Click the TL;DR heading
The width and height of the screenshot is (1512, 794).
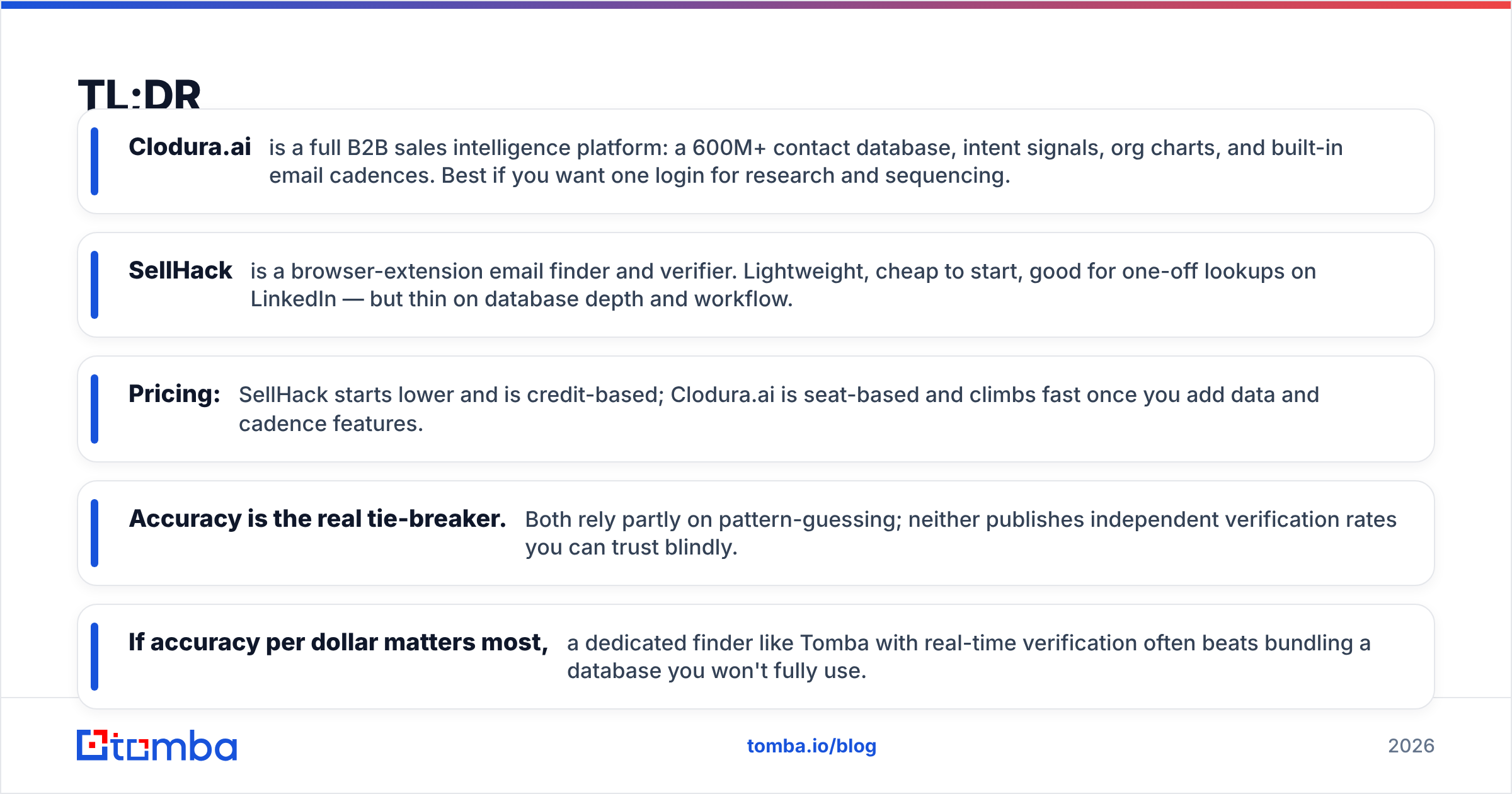[x=139, y=95]
